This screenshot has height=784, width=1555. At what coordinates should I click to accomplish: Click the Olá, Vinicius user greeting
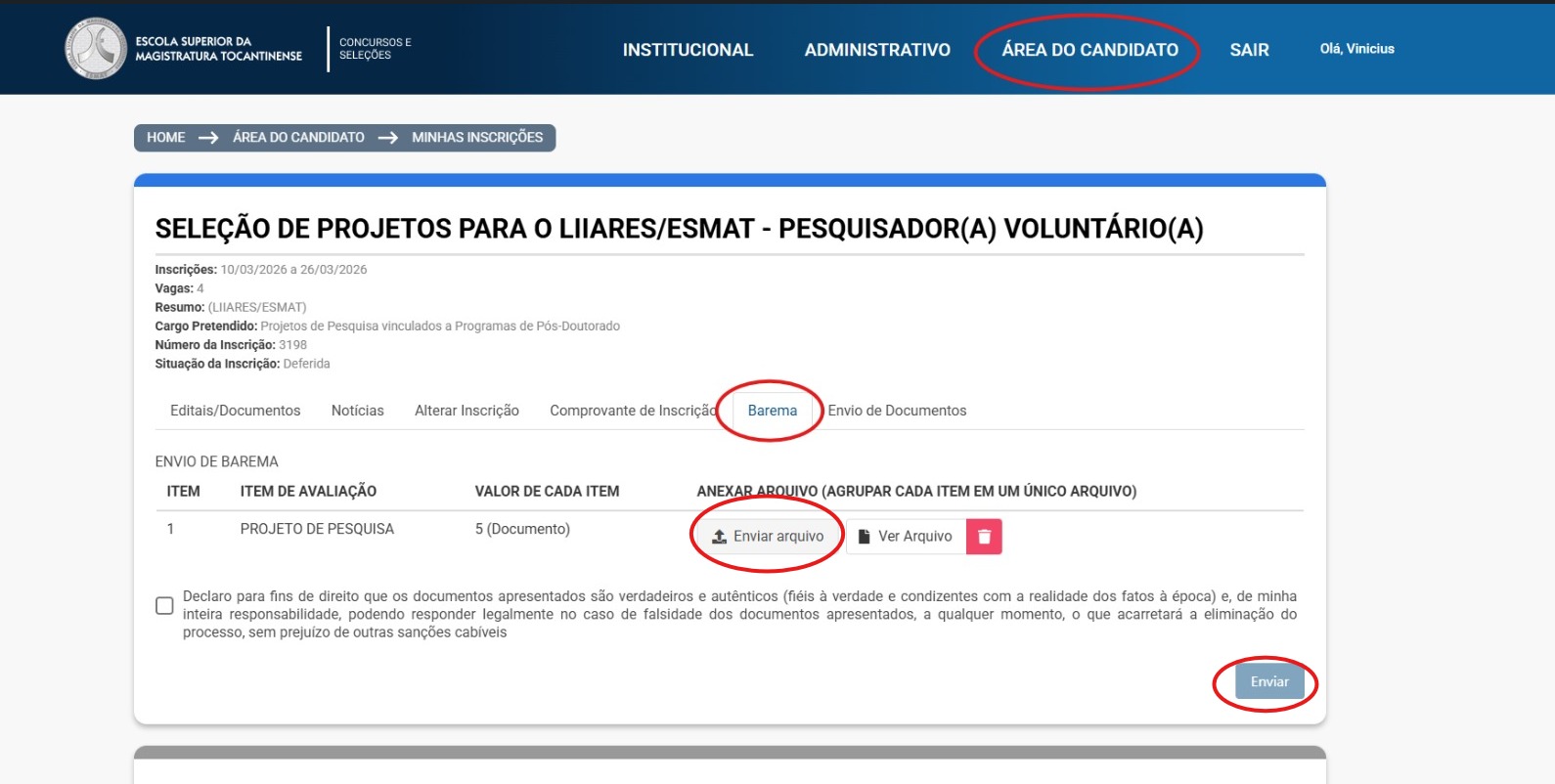coord(1356,49)
